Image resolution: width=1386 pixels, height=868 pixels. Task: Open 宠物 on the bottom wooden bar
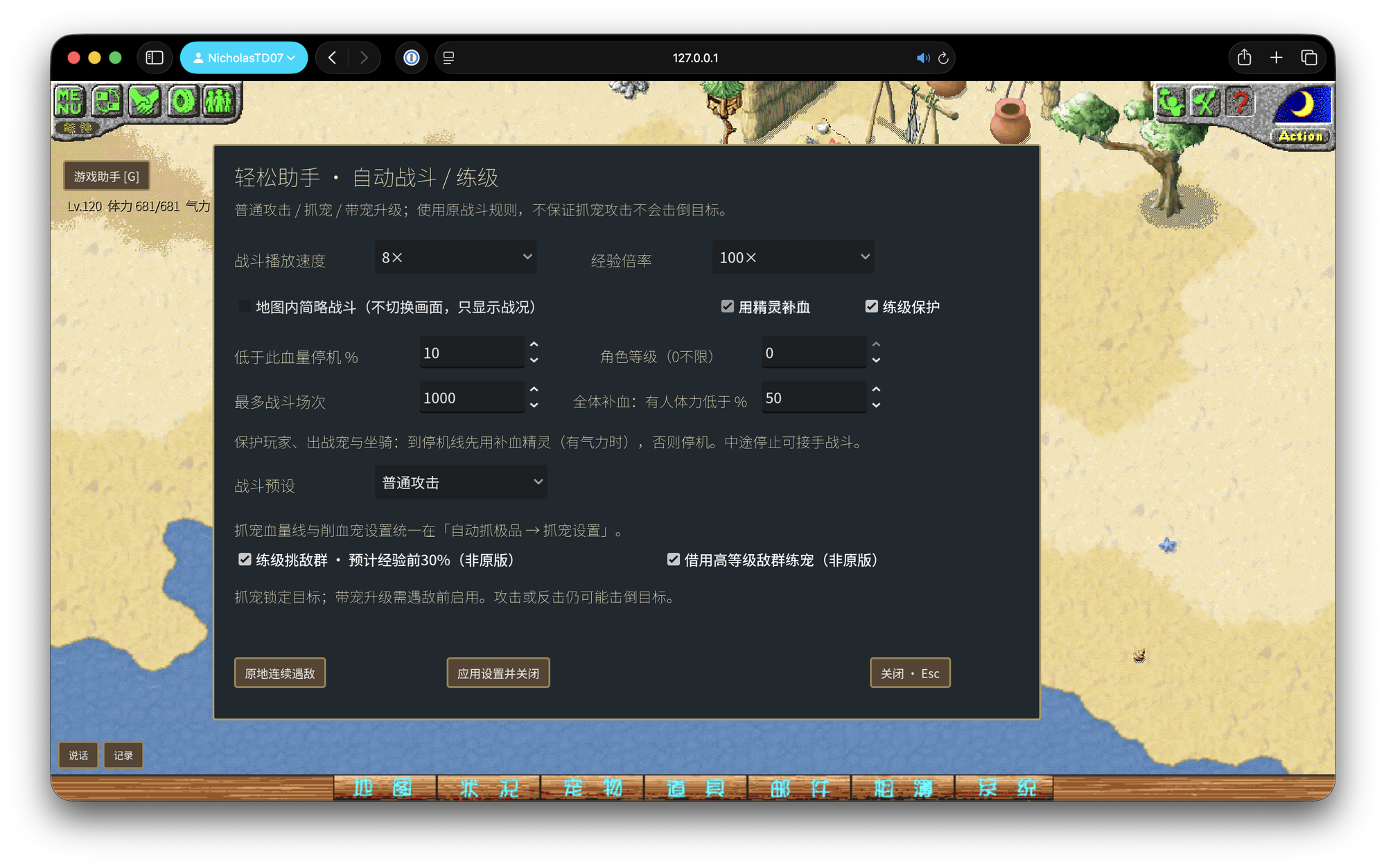click(x=593, y=788)
